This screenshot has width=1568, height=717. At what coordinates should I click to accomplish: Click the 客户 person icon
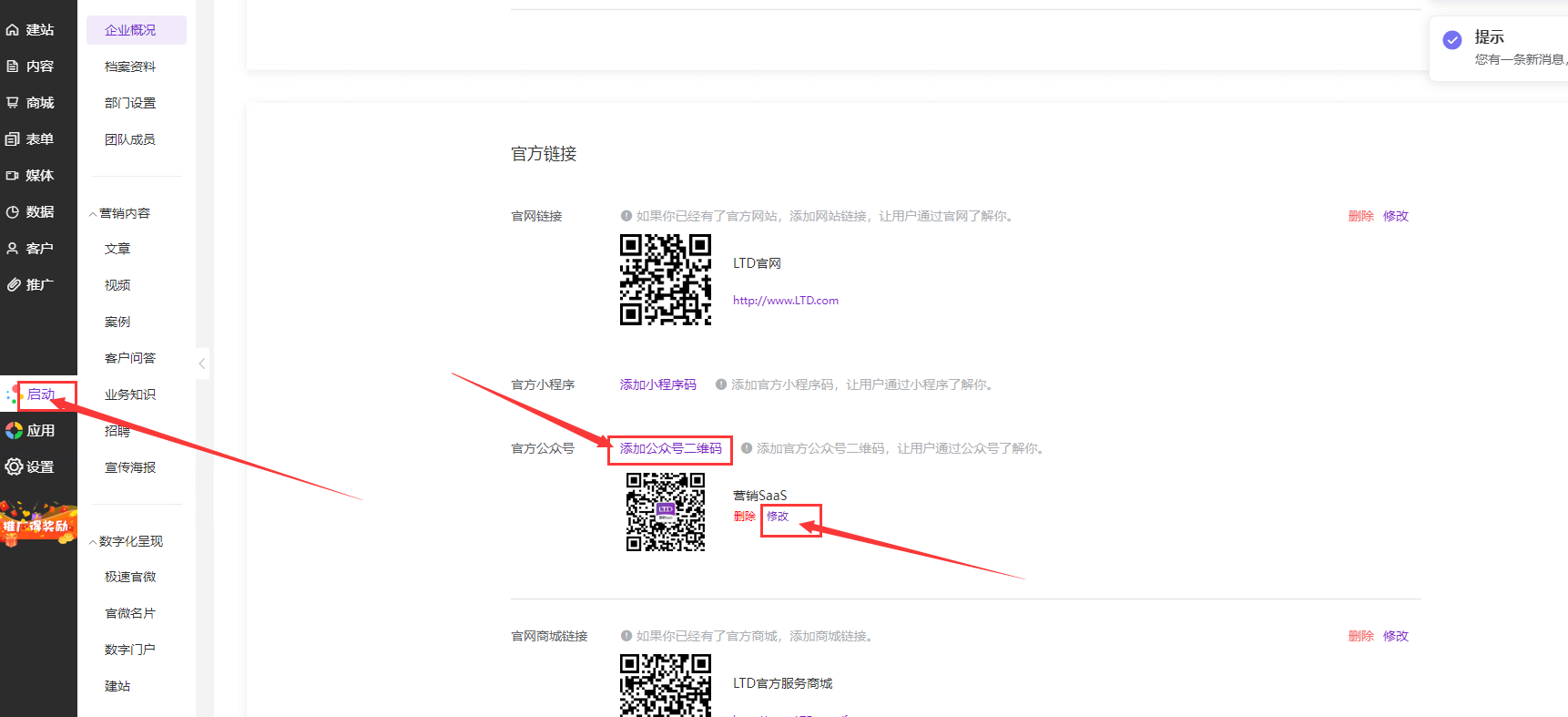click(x=13, y=249)
